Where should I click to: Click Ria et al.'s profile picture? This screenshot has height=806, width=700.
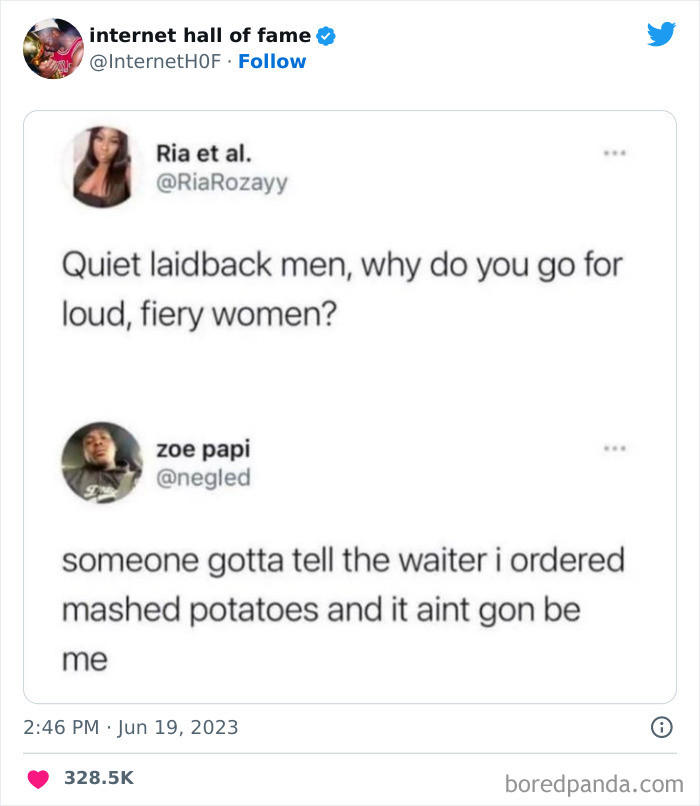[103, 165]
